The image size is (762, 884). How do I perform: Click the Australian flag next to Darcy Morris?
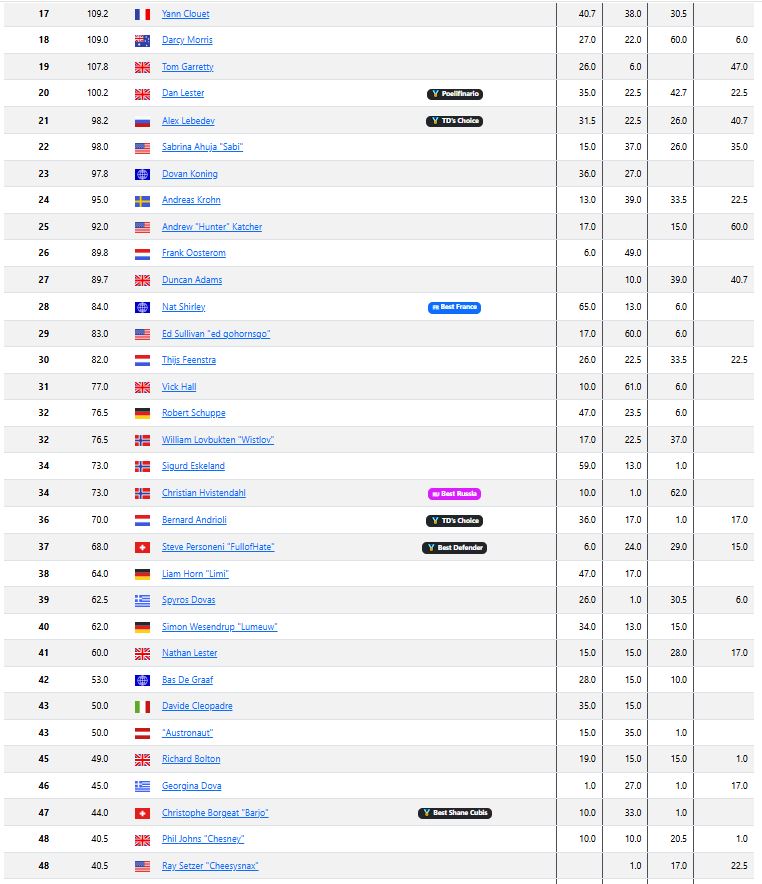[x=142, y=40]
